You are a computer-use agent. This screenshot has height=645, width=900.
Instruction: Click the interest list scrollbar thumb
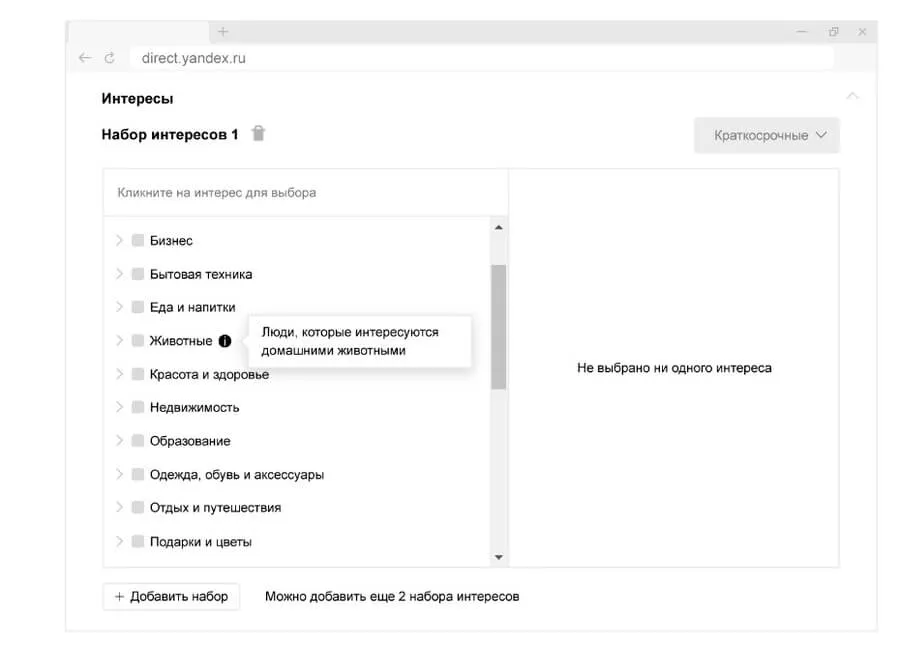tap(498, 325)
